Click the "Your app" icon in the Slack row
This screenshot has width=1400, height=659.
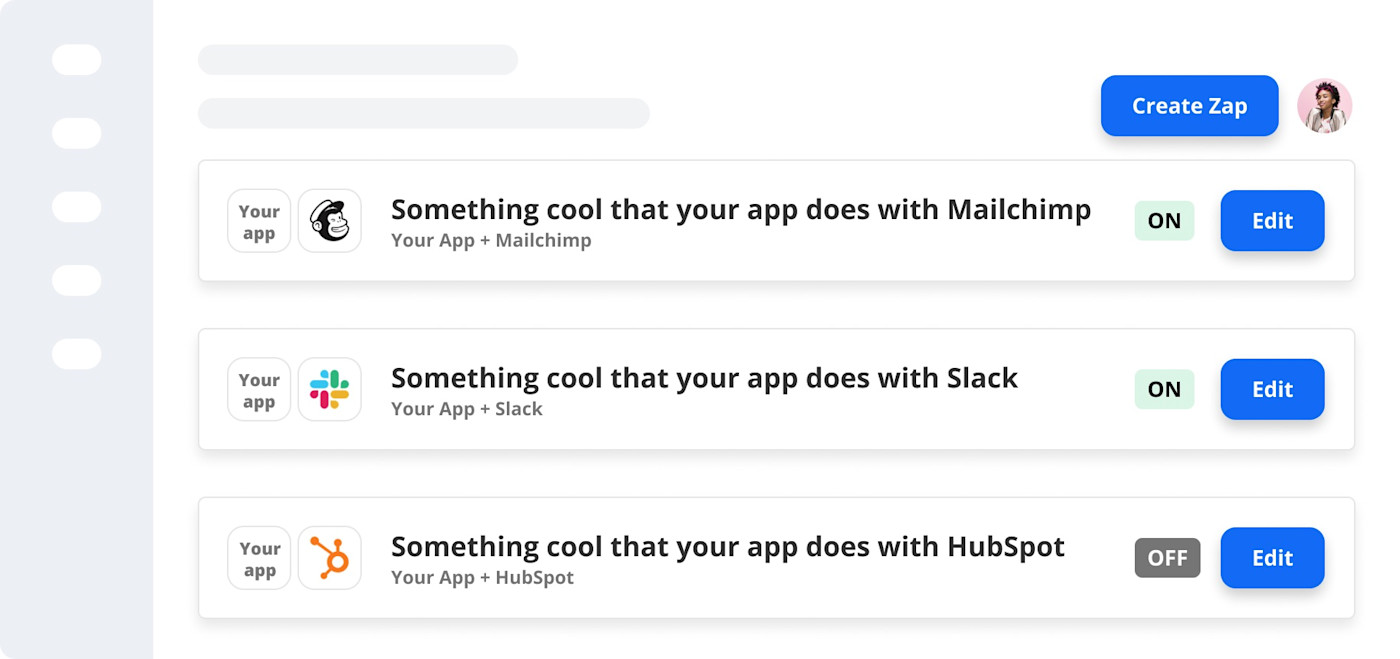click(259, 389)
